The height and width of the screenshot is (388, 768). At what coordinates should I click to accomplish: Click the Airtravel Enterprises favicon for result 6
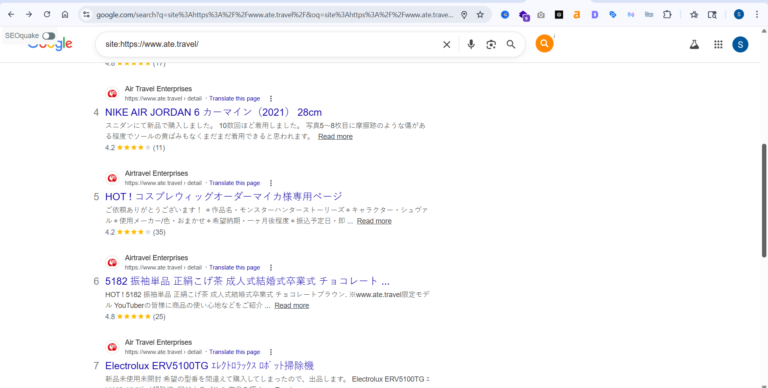pos(113,263)
